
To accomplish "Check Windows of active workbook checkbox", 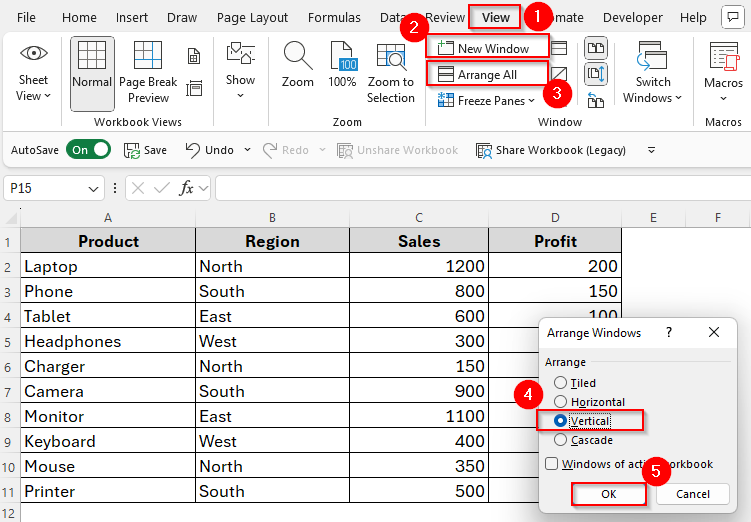I will point(551,464).
